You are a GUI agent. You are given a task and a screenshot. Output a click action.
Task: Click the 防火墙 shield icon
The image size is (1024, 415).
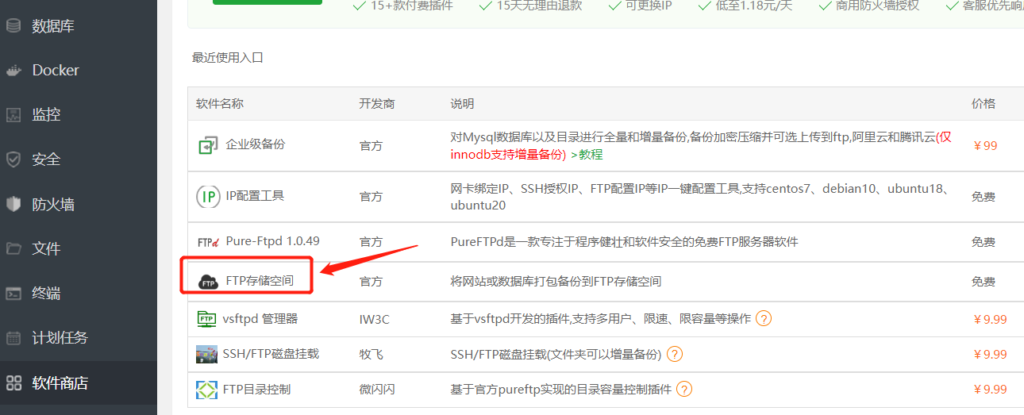14,205
